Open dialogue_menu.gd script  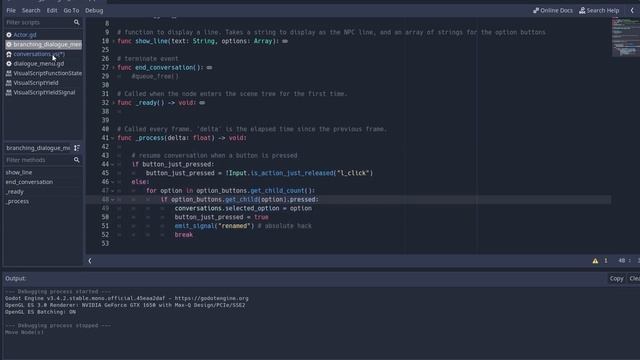(x=39, y=64)
